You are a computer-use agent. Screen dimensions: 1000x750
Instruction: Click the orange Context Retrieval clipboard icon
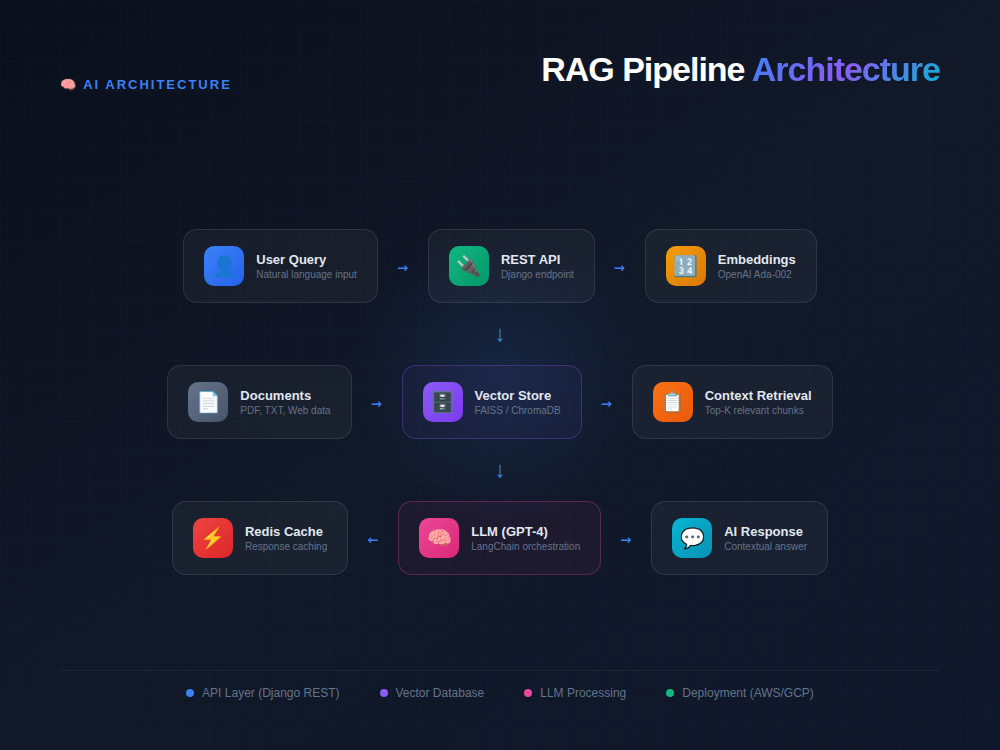click(673, 402)
